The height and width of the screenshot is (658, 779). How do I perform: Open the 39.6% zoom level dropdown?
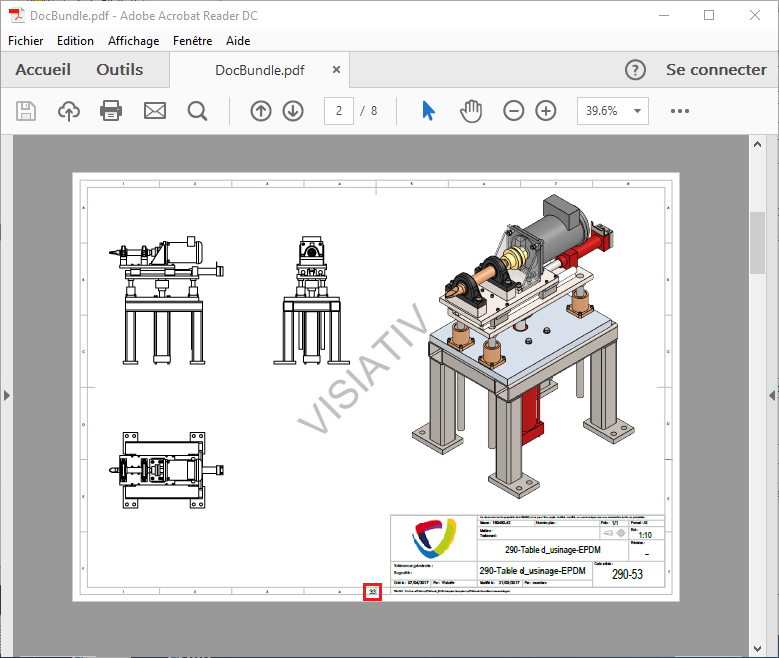point(612,111)
